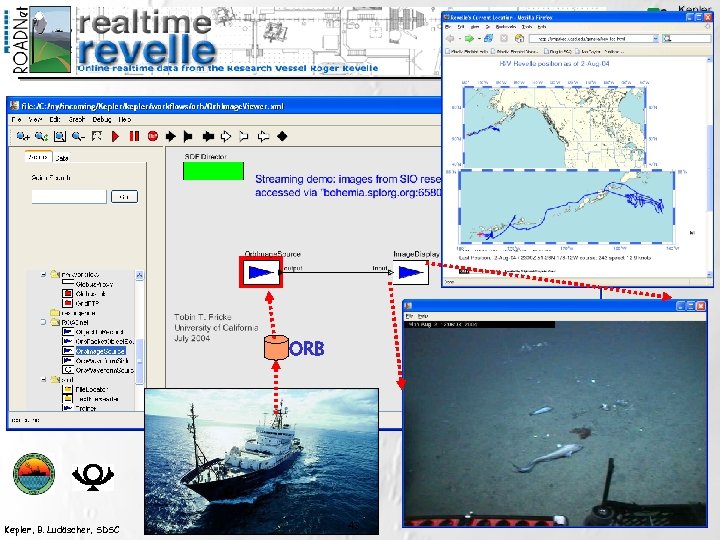The height and width of the screenshot is (540, 720).
Task: Click the black diamond relation icon
Action: click(x=282, y=136)
